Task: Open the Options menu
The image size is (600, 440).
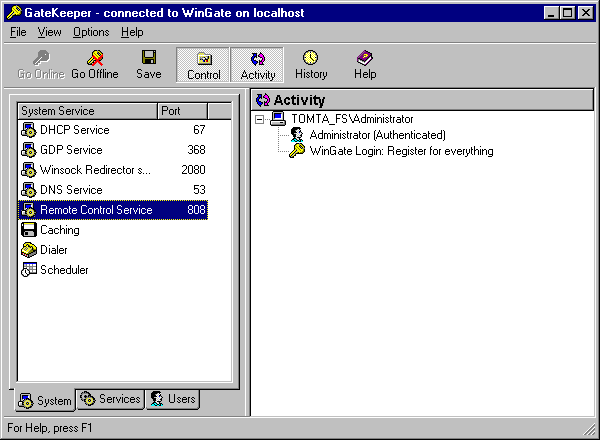Action: click(x=91, y=32)
